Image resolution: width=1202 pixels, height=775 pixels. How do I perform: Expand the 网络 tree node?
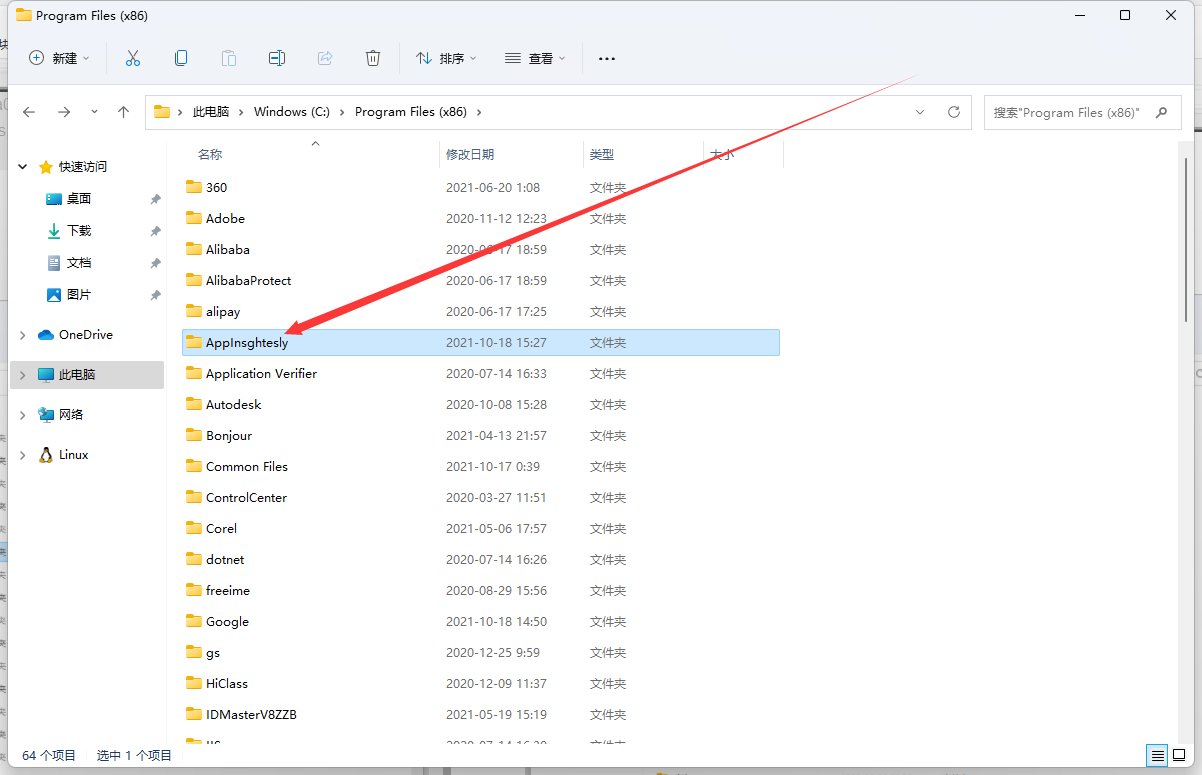point(24,415)
